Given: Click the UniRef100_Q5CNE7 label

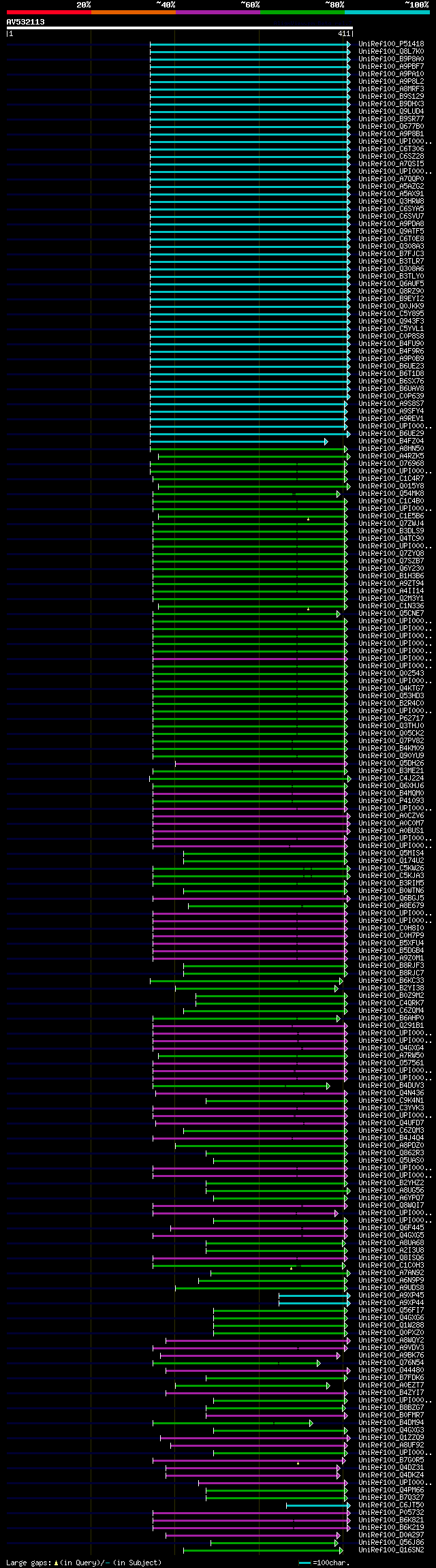Looking at the screenshot, I should coord(391,614).
